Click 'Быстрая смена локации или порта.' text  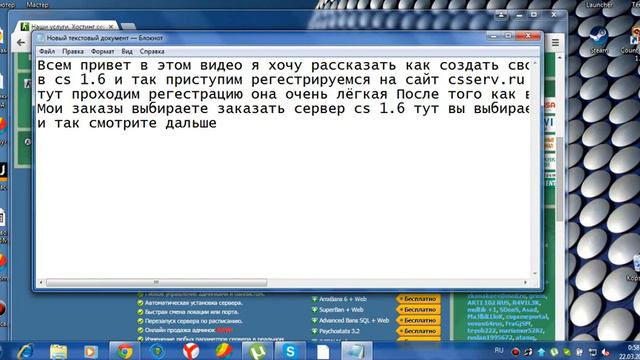tap(191, 312)
